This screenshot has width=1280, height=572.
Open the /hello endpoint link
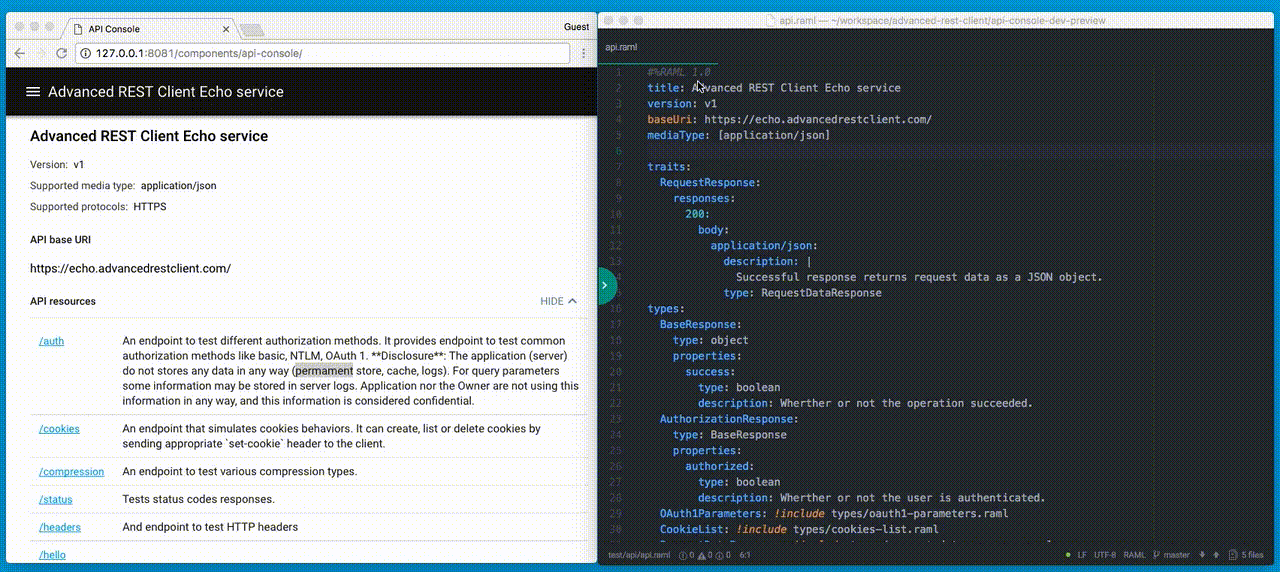53,554
